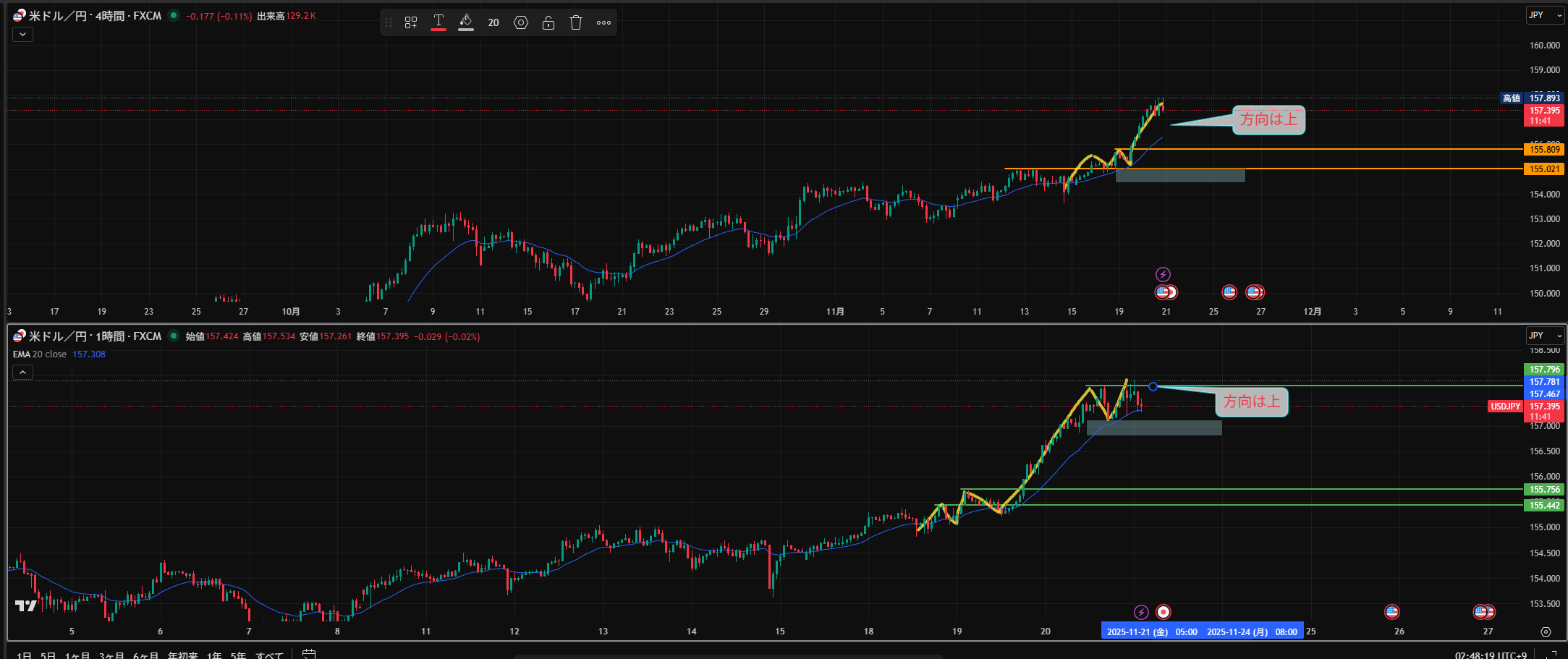Toggle the lock on the selected drawing
Screen dimensions: 1568x659
(x=548, y=22)
